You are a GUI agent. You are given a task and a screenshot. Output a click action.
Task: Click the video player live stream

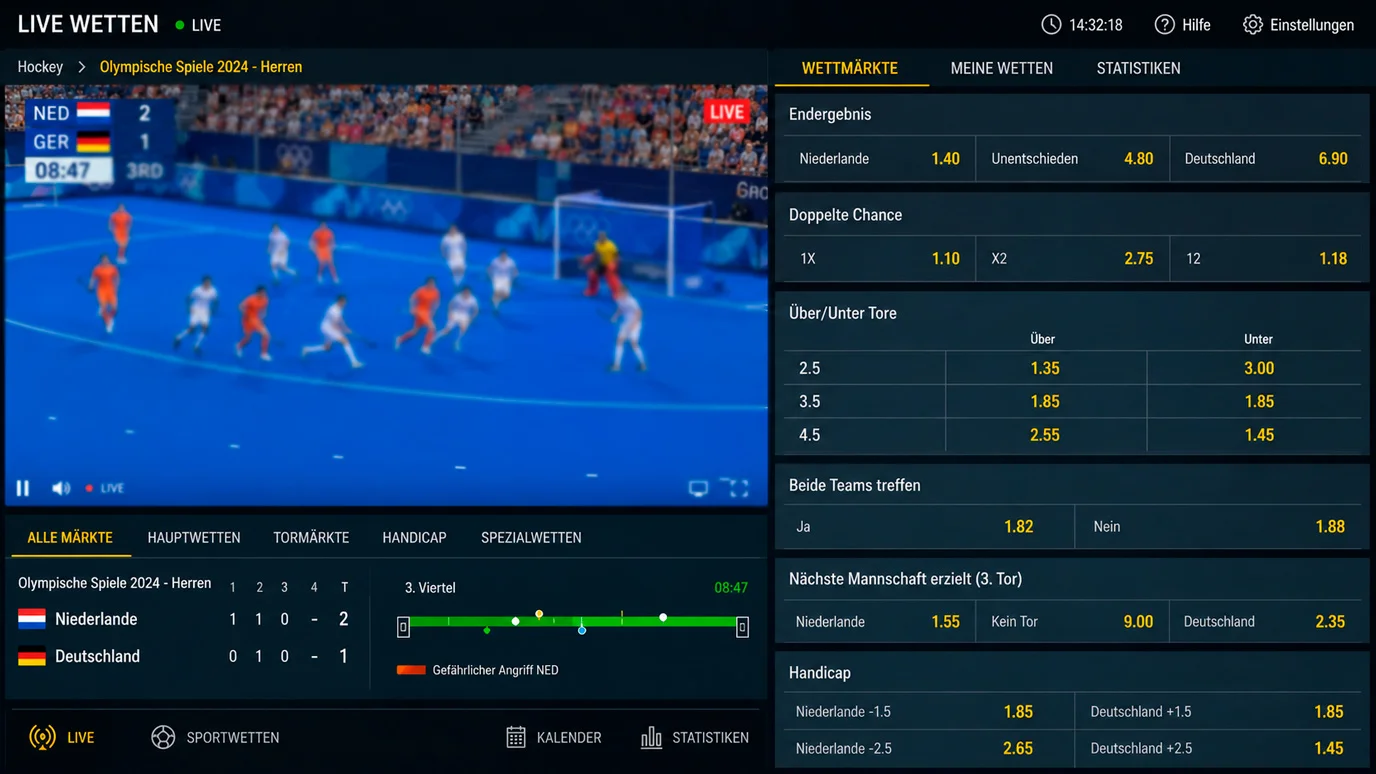click(386, 295)
